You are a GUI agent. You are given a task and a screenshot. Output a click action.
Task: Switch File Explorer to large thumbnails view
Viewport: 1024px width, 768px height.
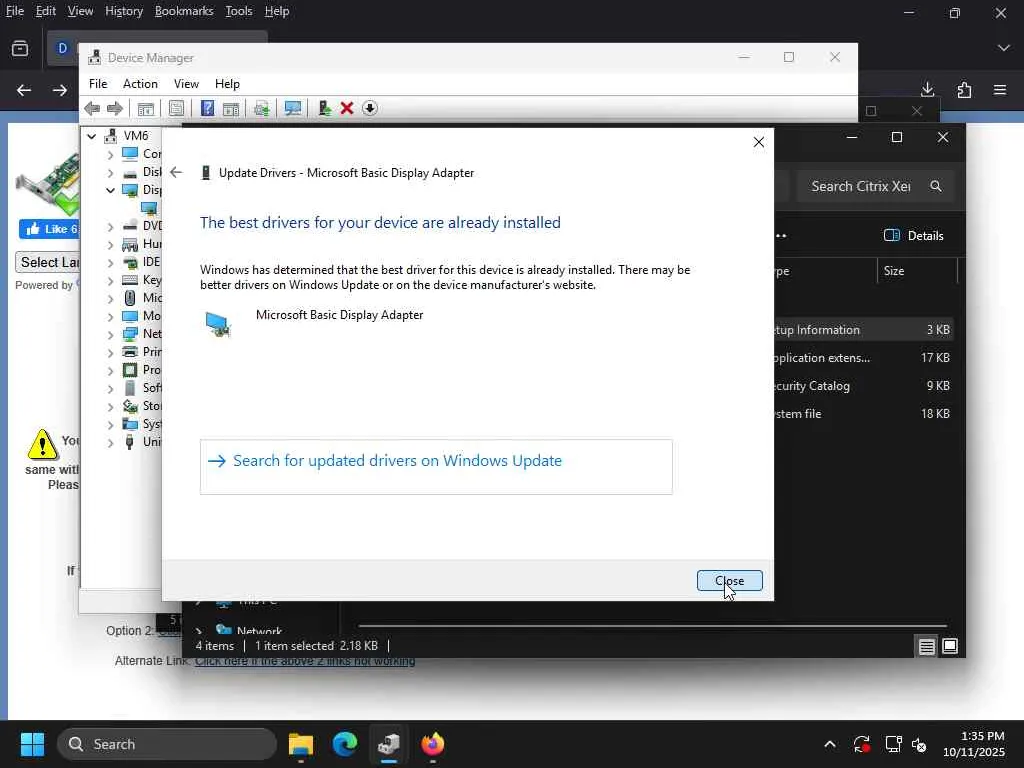point(950,647)
